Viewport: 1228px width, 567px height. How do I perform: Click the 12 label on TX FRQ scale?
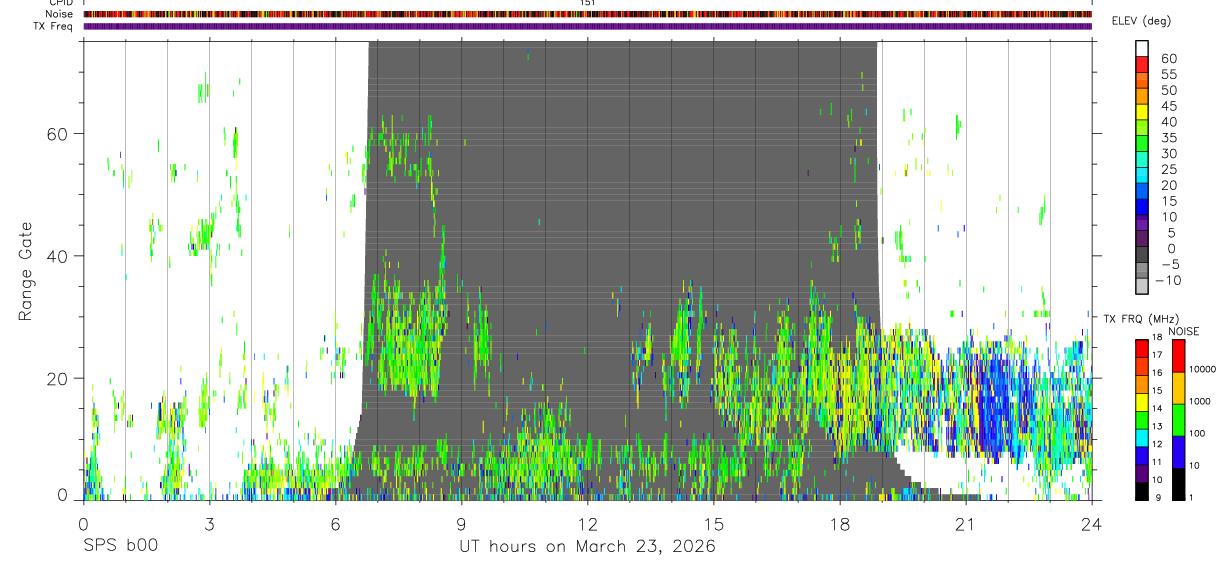click(1156, 444)
